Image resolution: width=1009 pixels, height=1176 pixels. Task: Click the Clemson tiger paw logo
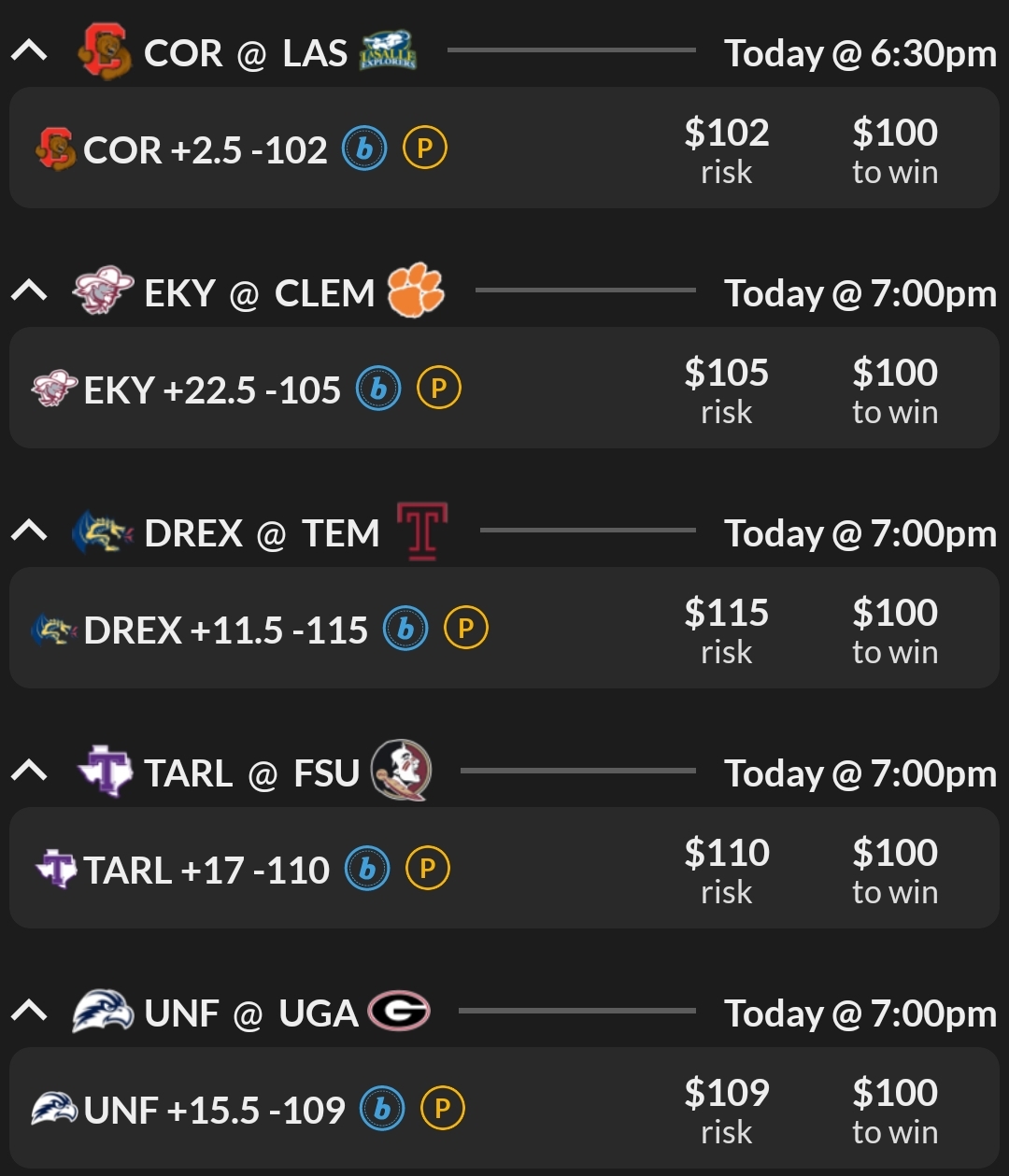(x=416, y=290)
